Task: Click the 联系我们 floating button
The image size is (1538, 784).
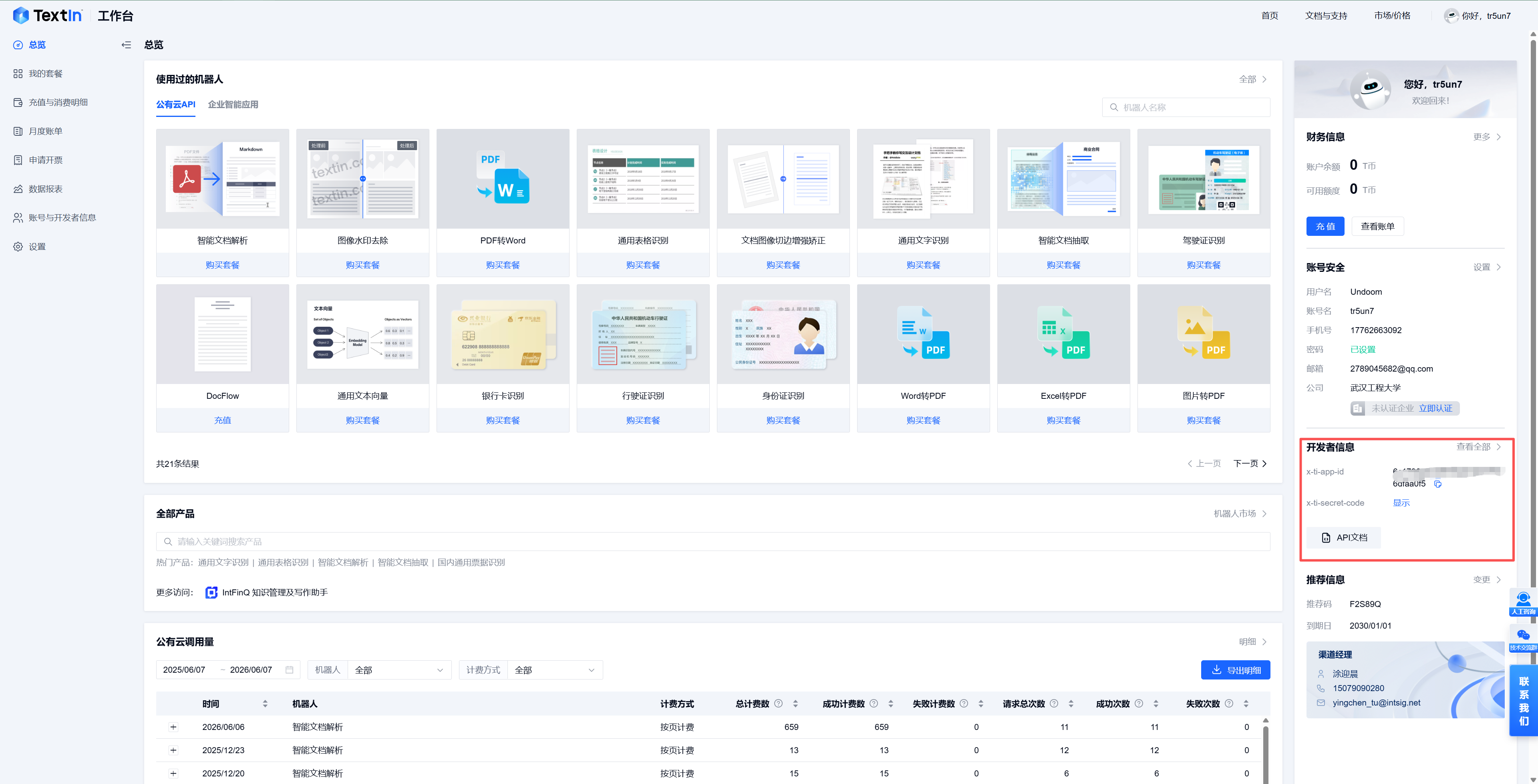Action: point(1523,700)
